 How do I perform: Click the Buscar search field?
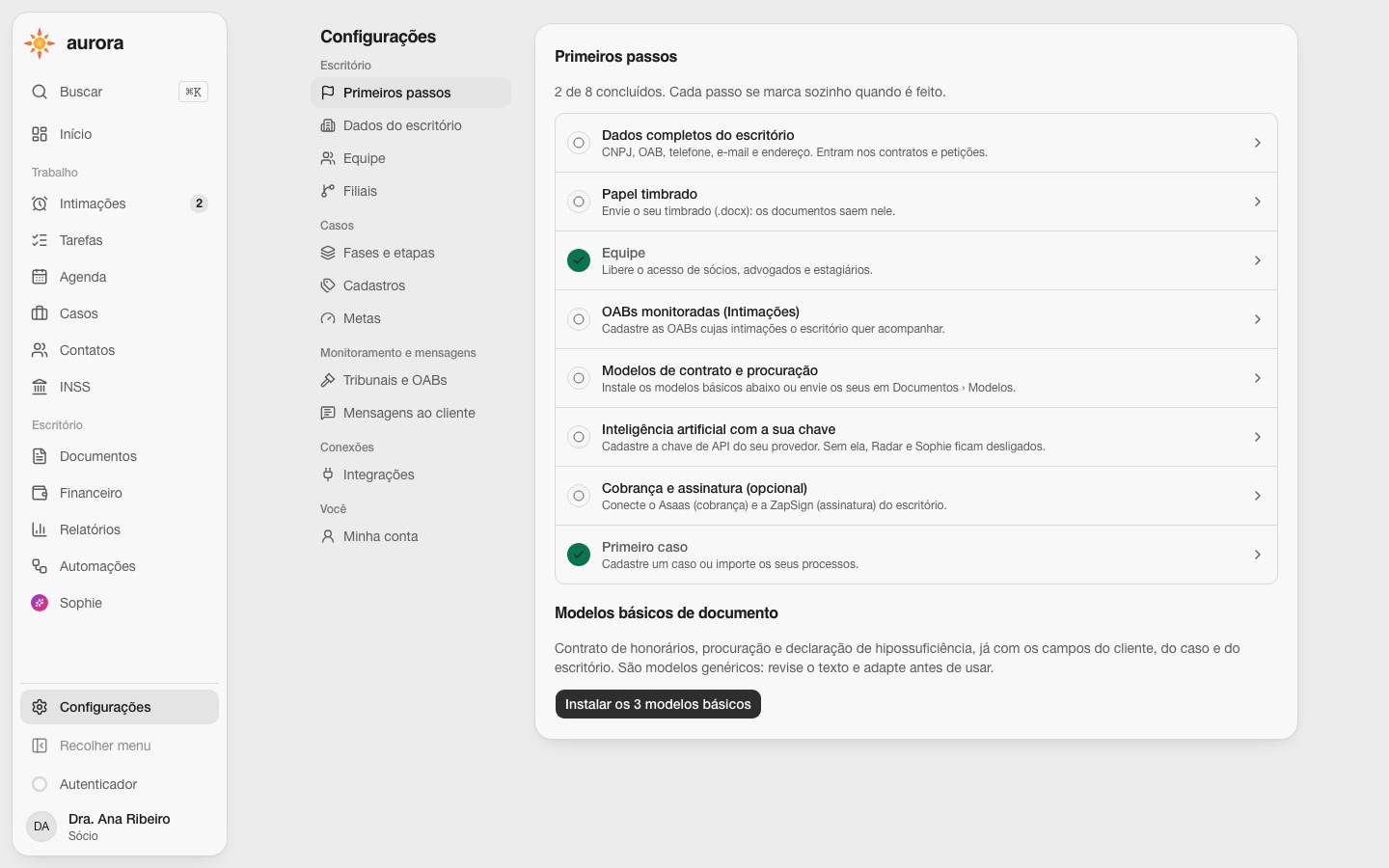point(120,92)
